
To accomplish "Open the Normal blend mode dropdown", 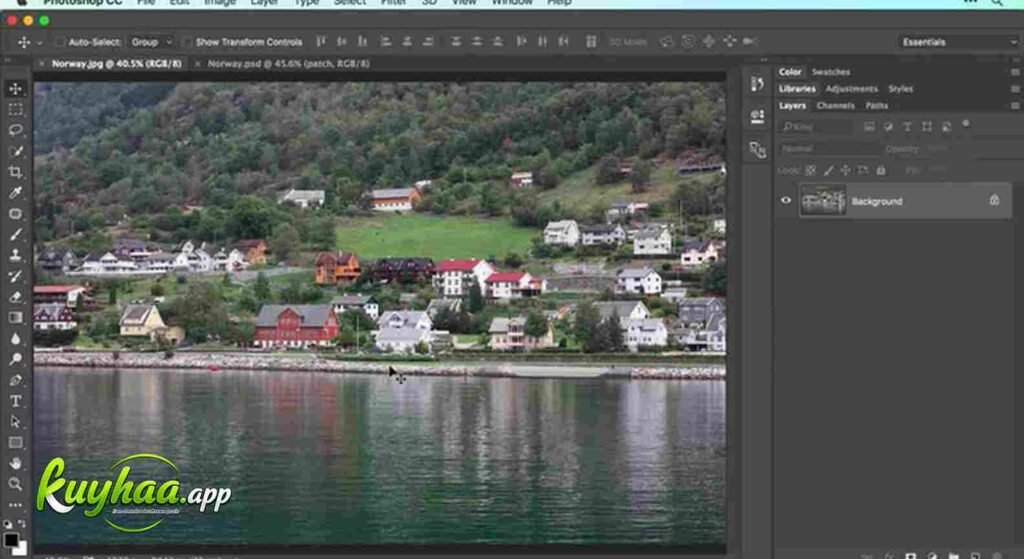I will 828,149.
